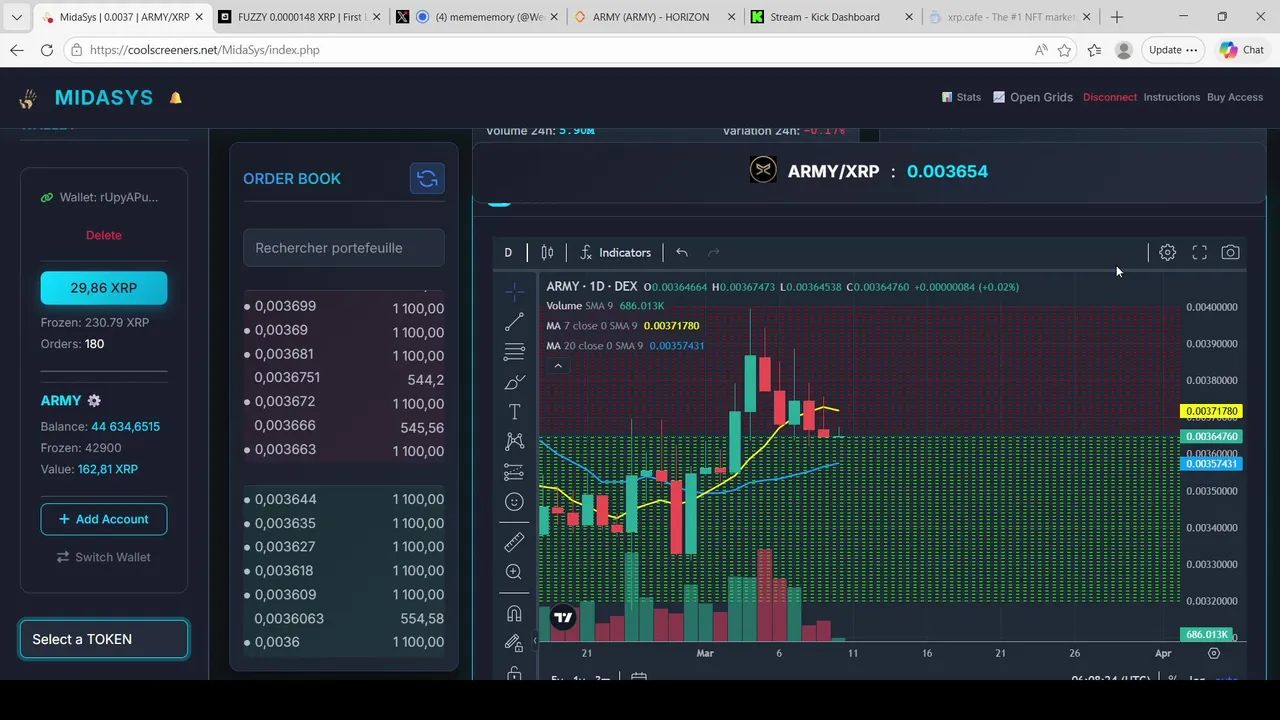This screenshot has width=1280, height=720.
Task: Select the brush drawing tool
Action: pos(514,382)
